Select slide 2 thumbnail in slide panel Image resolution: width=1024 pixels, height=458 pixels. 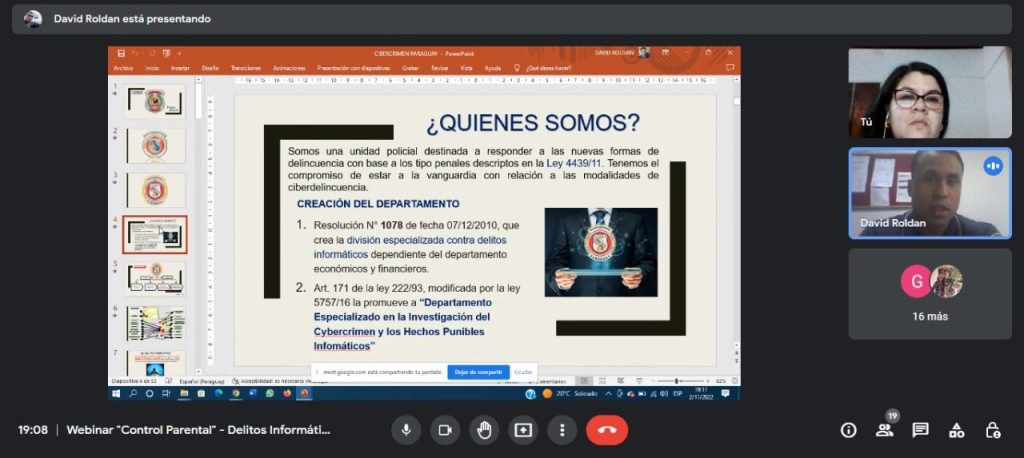click(x=155, y=145)
